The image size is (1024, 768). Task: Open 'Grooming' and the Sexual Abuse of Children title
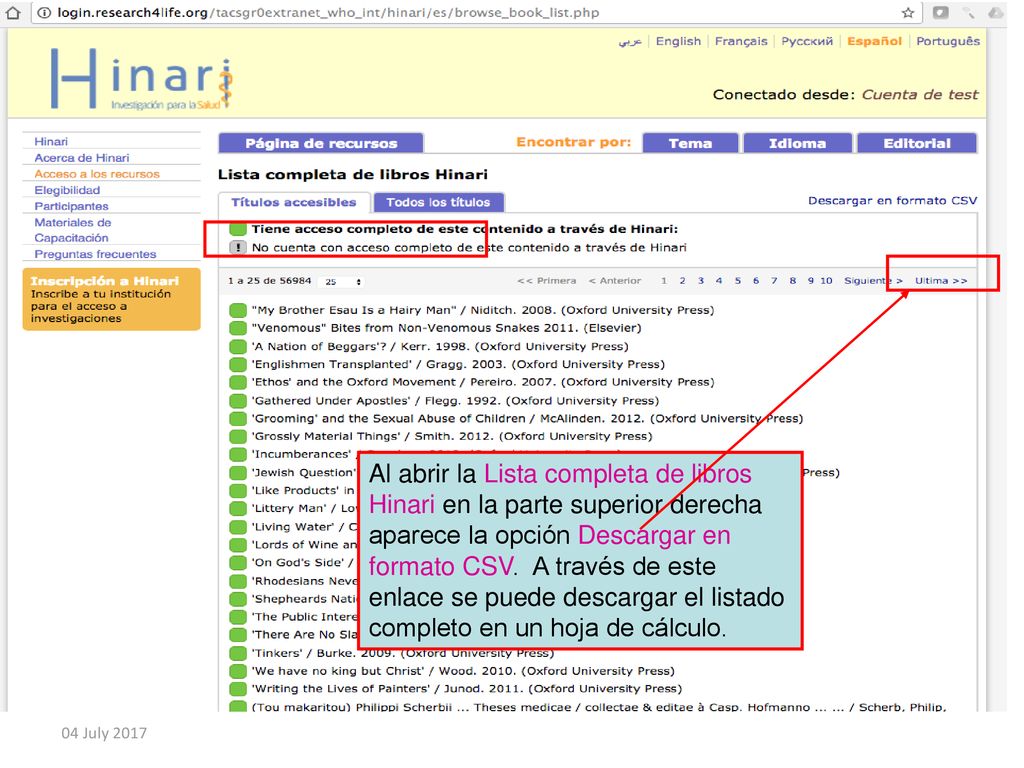[x=527, y=419]
